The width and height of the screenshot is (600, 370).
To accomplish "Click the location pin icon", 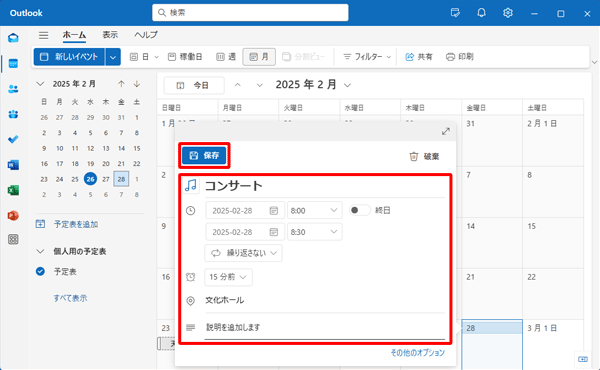I will click(190, 301).
